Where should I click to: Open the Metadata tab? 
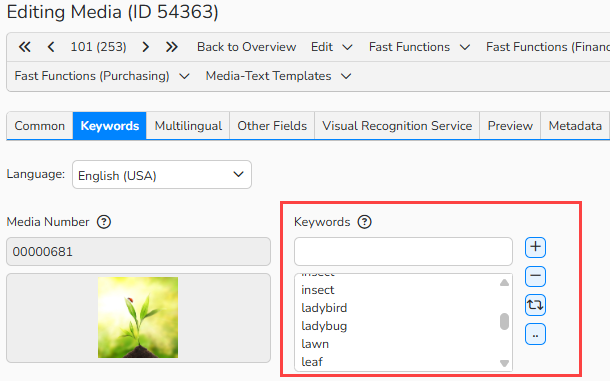point(575,126)
